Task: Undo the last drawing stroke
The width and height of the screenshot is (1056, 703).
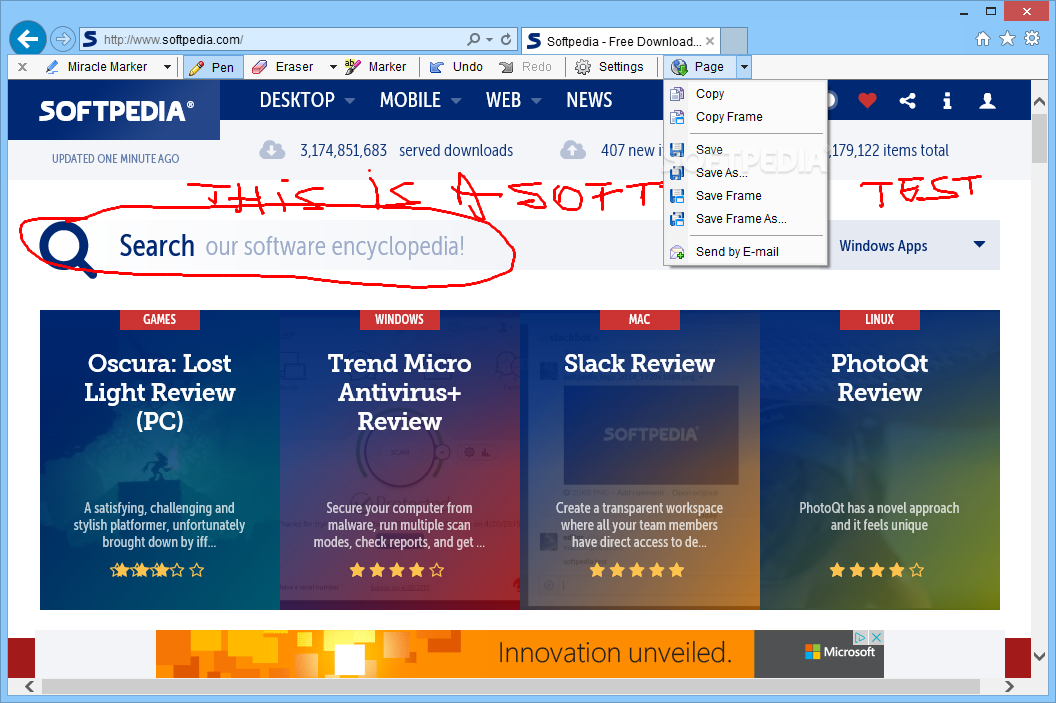Action: (456, 67)
